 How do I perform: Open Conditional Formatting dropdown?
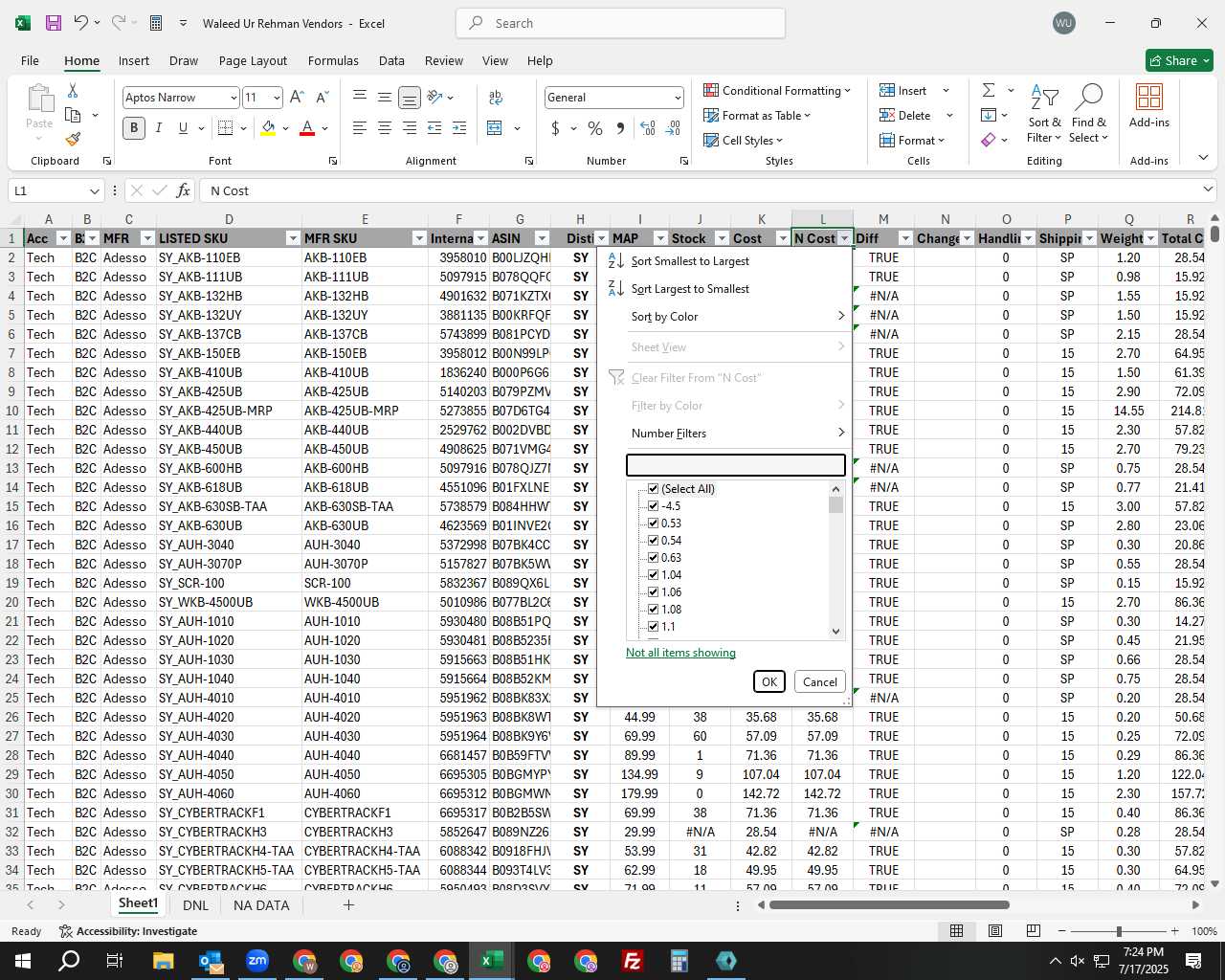tap(777, 90)
